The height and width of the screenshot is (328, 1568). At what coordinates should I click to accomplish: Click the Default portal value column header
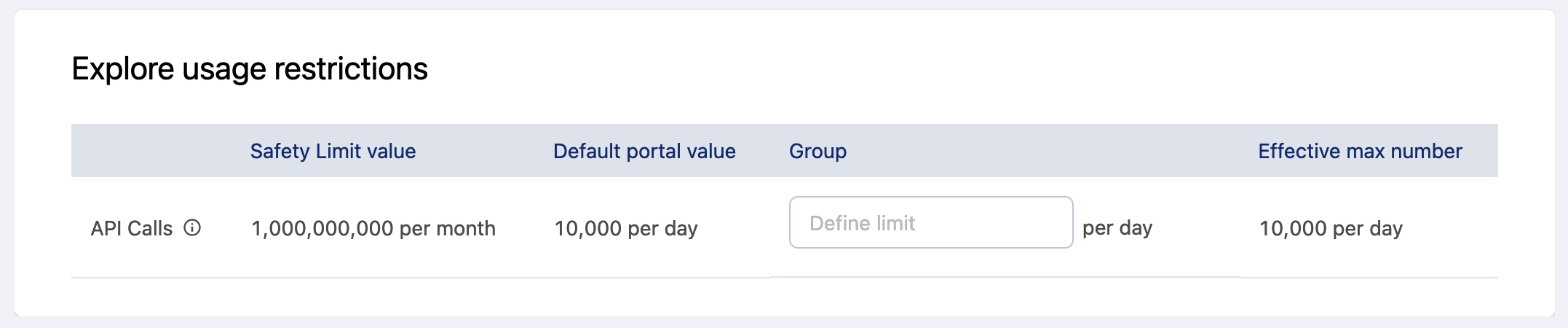pos(644,151)
